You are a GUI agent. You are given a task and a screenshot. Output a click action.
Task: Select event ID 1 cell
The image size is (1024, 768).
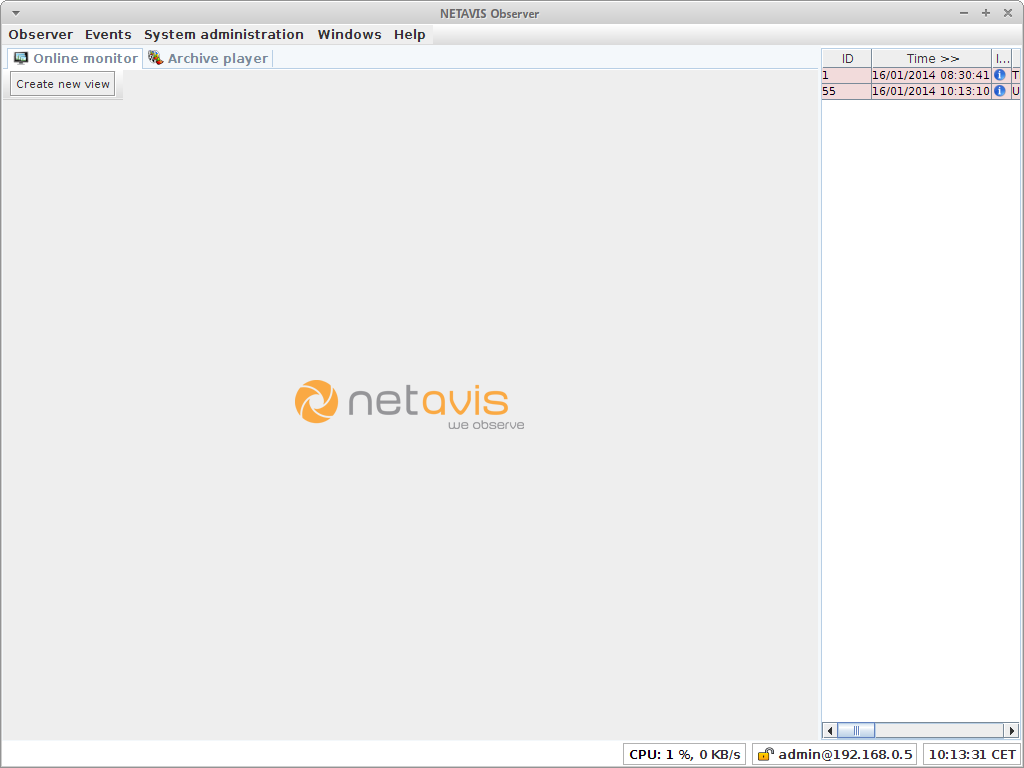[846, 75]
